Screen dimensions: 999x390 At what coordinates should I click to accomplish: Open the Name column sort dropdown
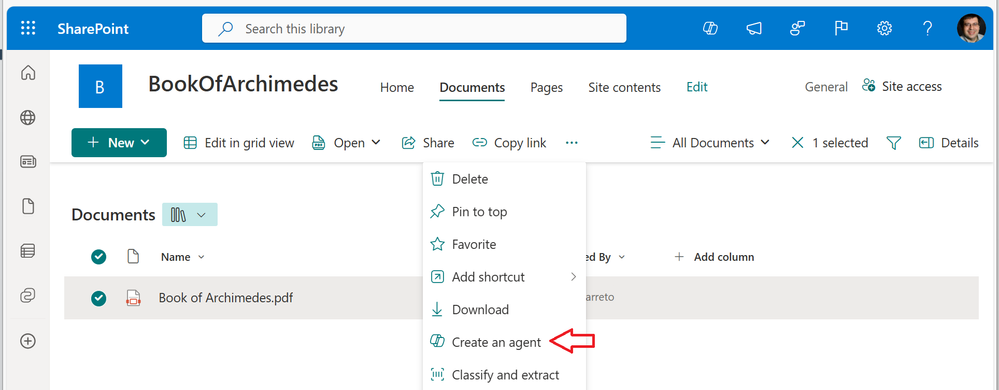[182, 257]
